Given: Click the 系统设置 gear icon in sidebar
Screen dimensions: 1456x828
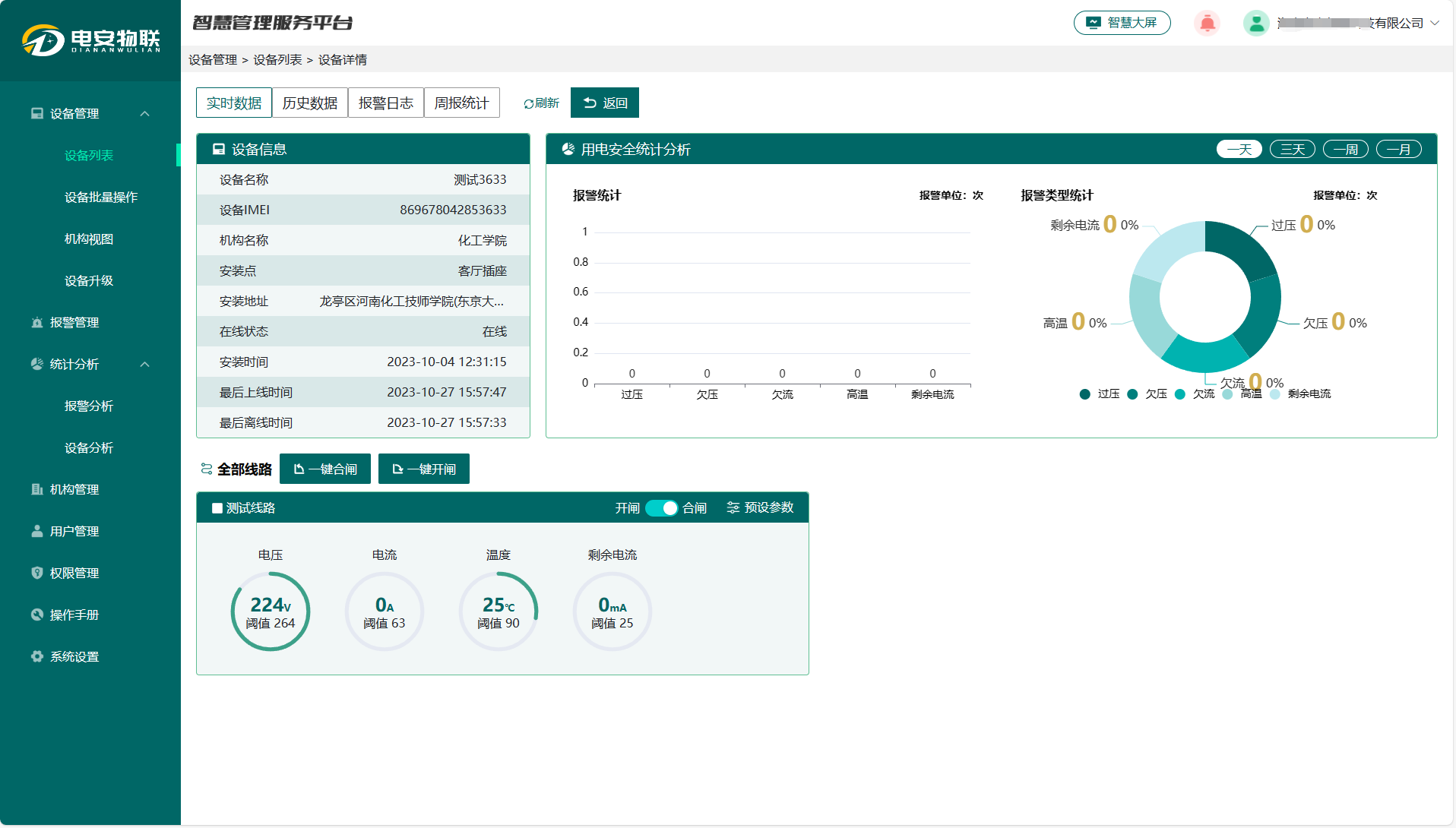Looking at the screenshot, I should 36,656.
